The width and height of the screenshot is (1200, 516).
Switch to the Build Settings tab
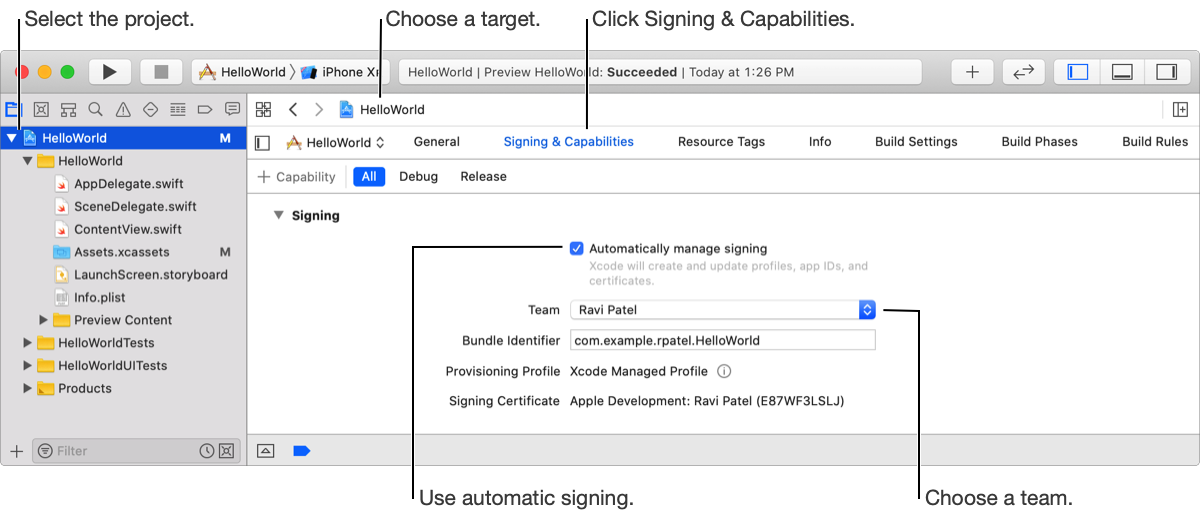point(916,142)
